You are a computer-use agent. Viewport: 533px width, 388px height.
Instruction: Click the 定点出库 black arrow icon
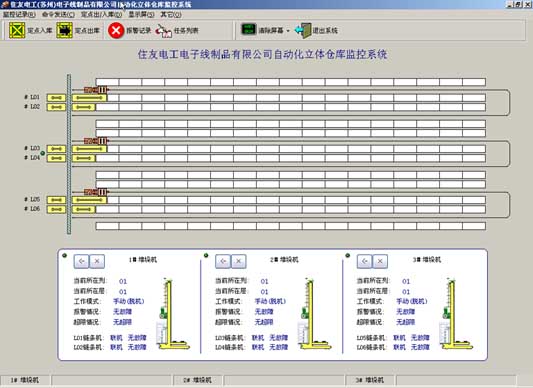(65, 30)
